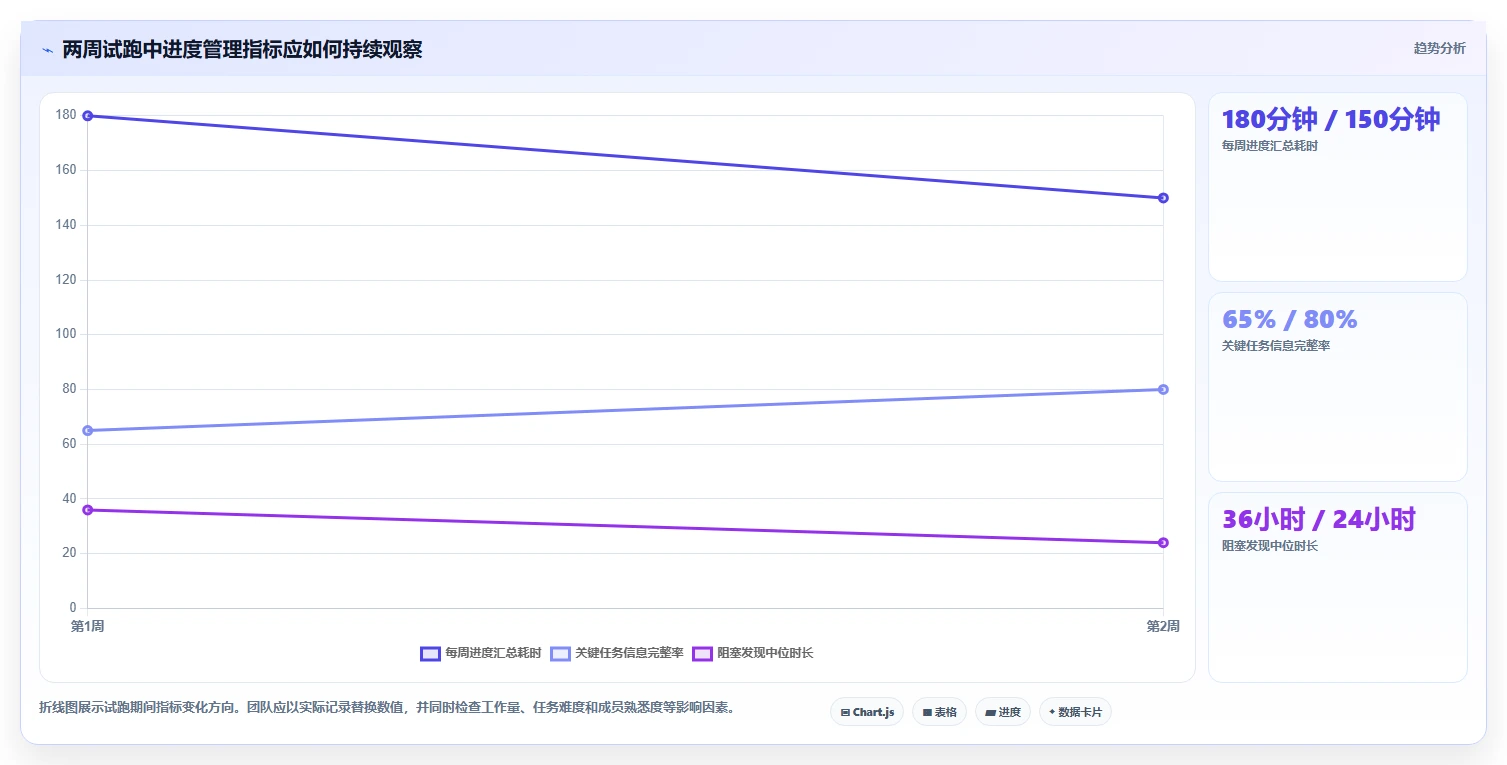Viewport: 1507px width, 765px height.
Task: Click the footnote text starting 折线图展示试跑期间
Action: pyautogui.click(x=389, y=708)
